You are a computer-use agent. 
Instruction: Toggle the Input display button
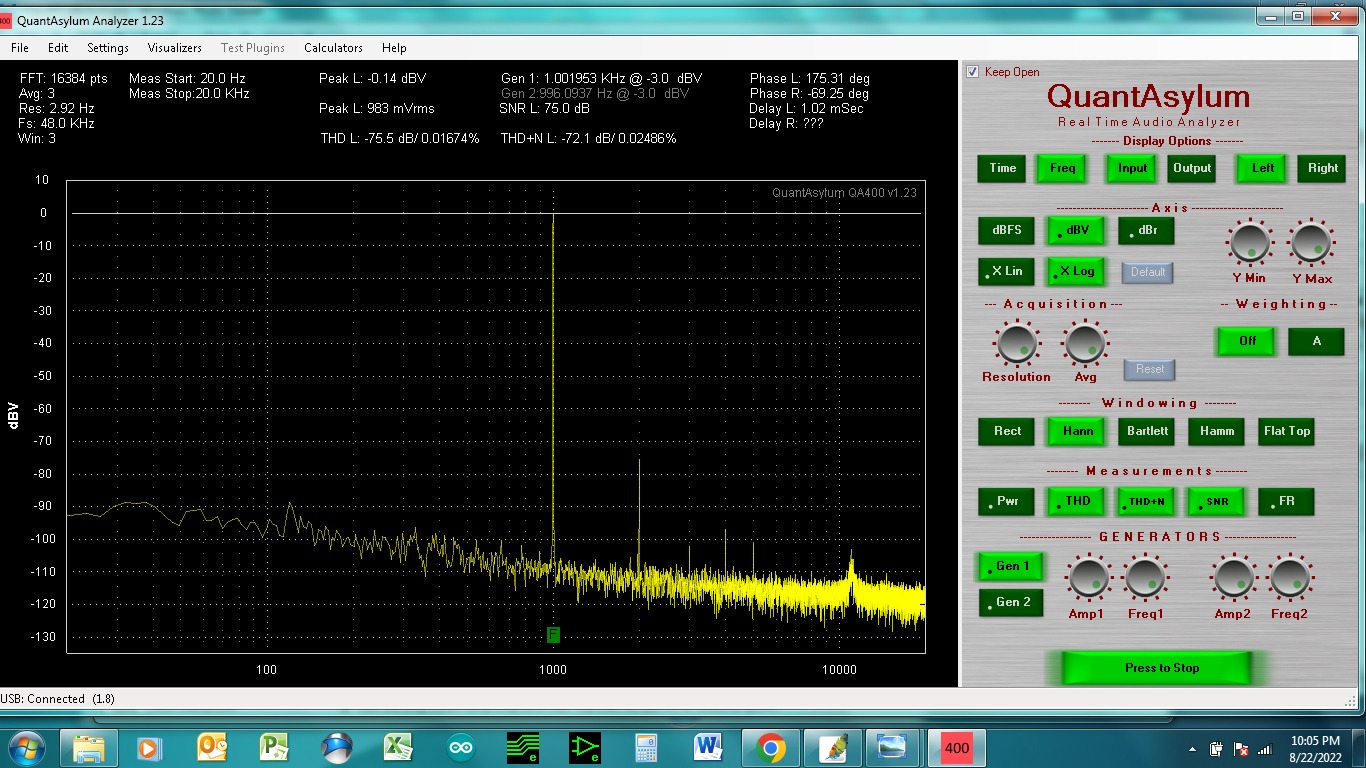[x=1132, y=168]
